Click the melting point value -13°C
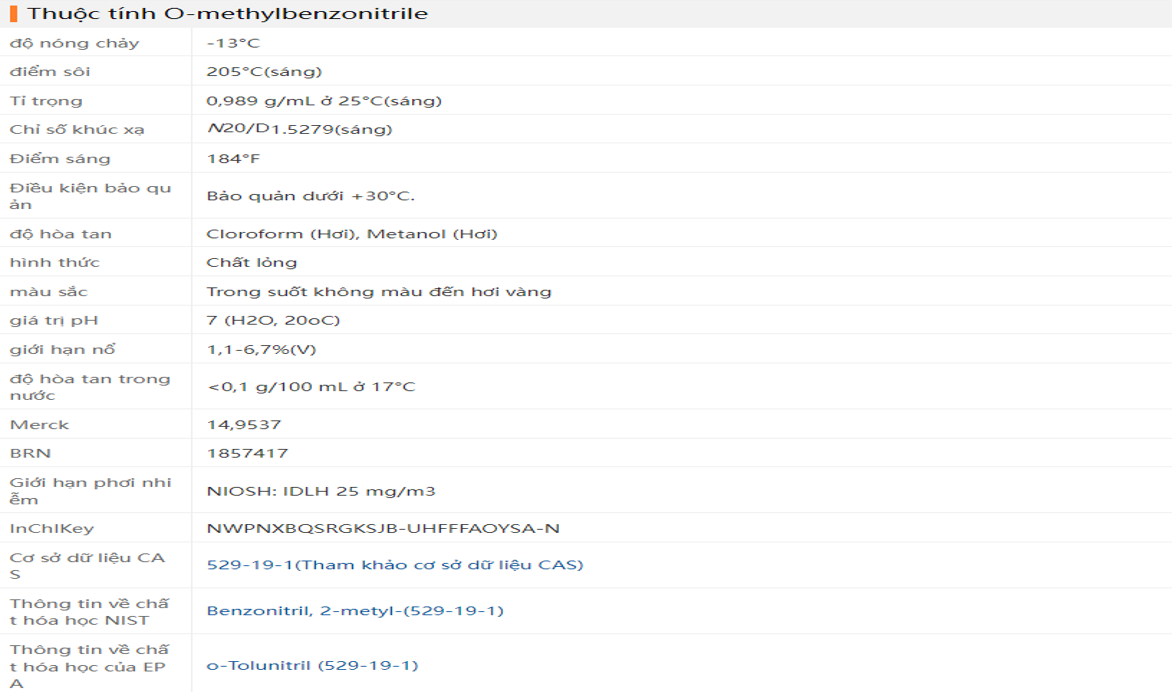 [x=233, y=43]
